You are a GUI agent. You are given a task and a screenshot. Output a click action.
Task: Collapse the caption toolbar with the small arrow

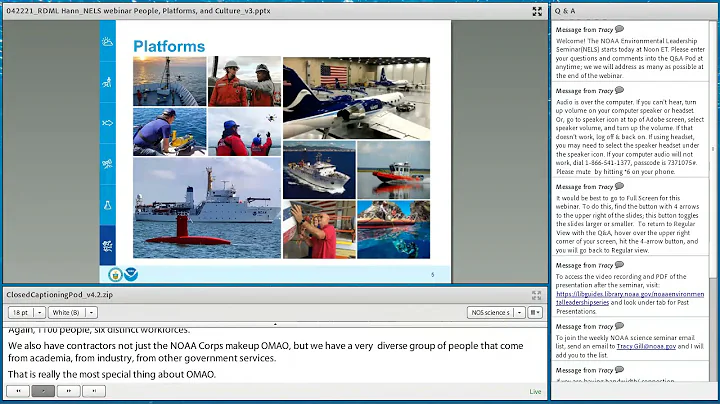tap(275, 324)
